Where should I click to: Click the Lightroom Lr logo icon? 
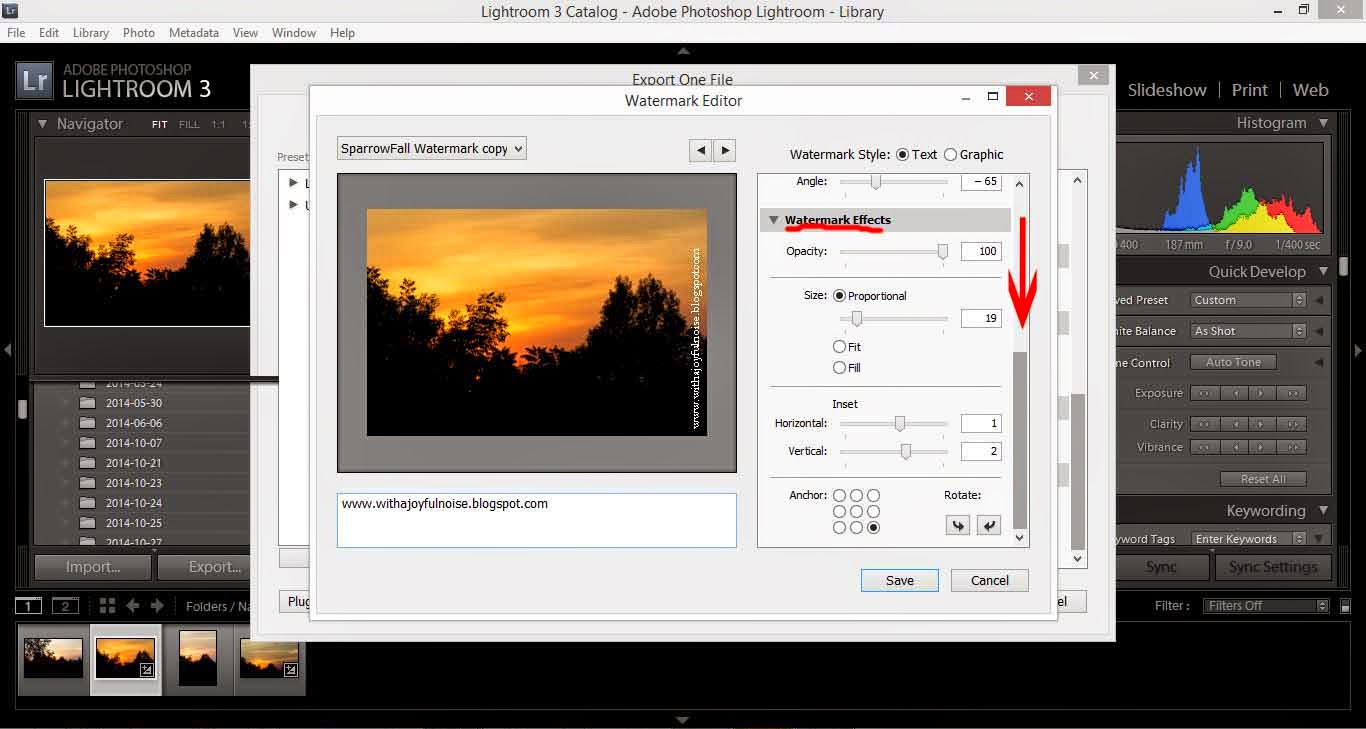click(x=35, y=81)
